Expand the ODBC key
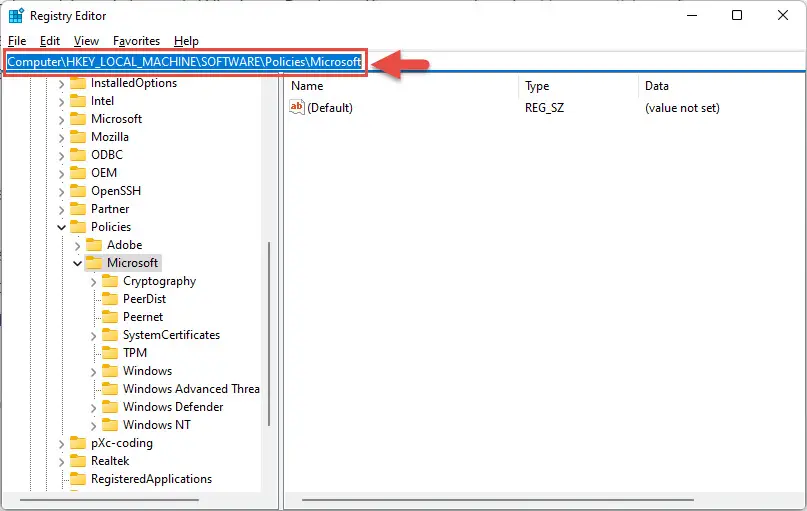The height and width of the screenshot is (511, 807). (61, 155)
